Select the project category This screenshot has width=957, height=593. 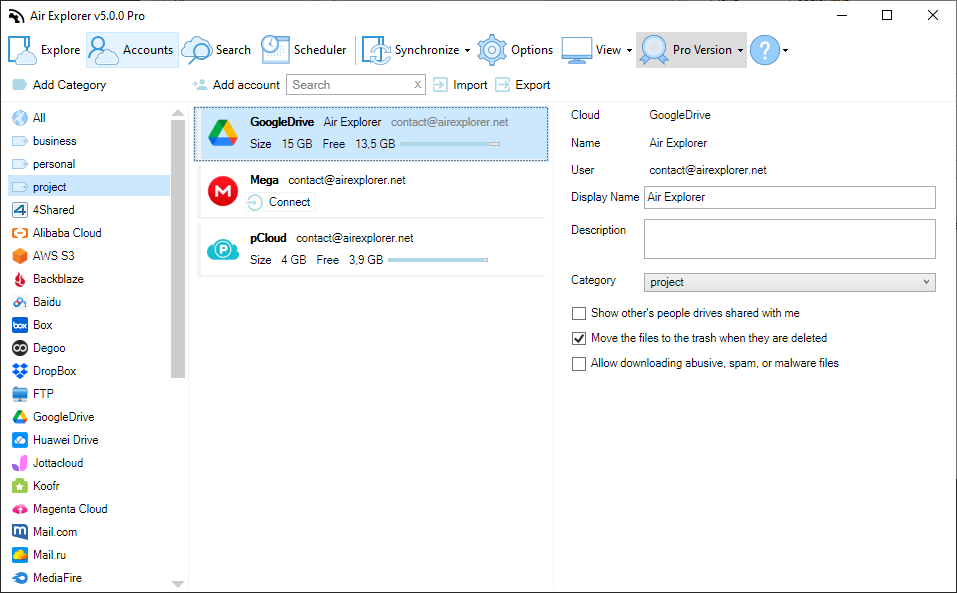tap(89, 187)
